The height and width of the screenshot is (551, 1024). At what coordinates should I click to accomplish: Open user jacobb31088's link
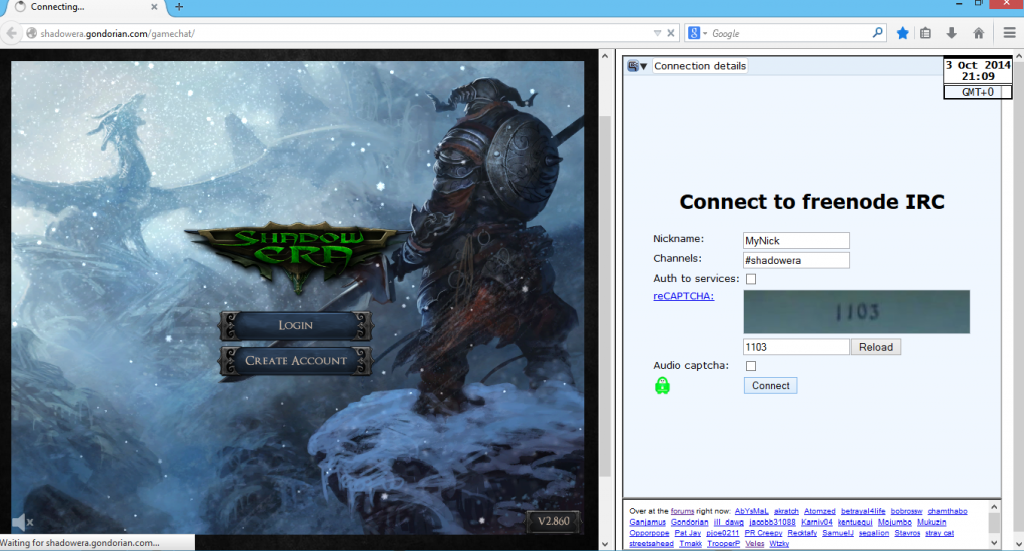pos(772,522)
